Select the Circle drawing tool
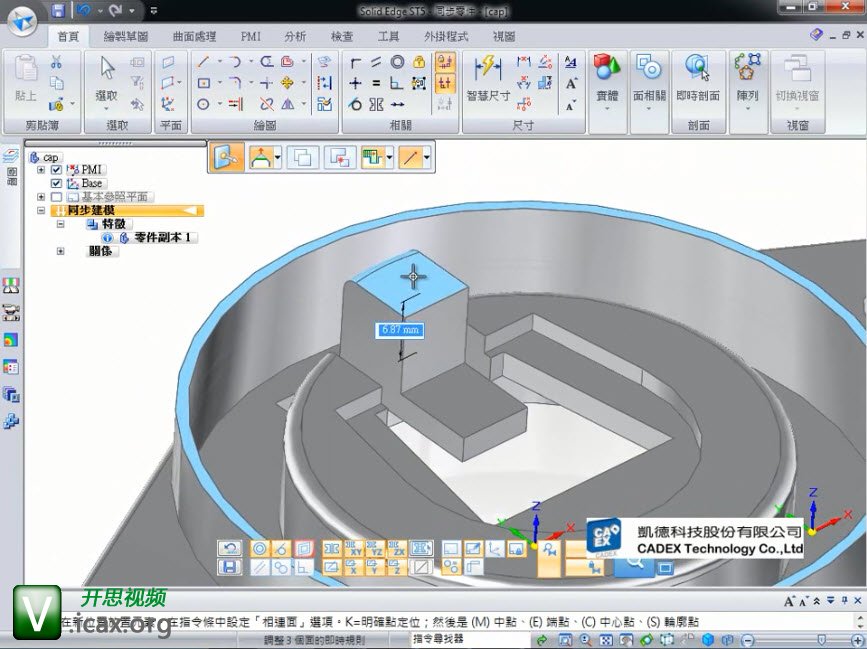Image resolution: width=867 pixels, height=649 pixels. [203, 104]
